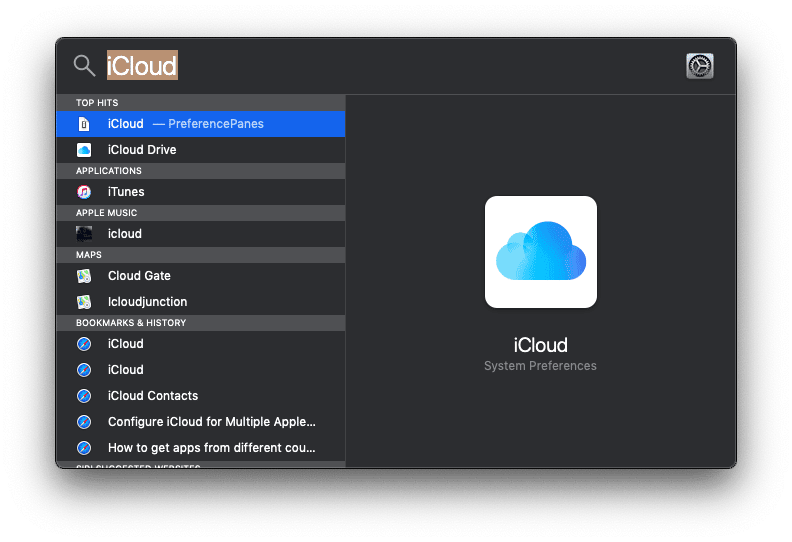Open Configure iCloud for Multiple Apple bookmark
The height and width of the screenshot is (542, 792).
tap(201, 422)
